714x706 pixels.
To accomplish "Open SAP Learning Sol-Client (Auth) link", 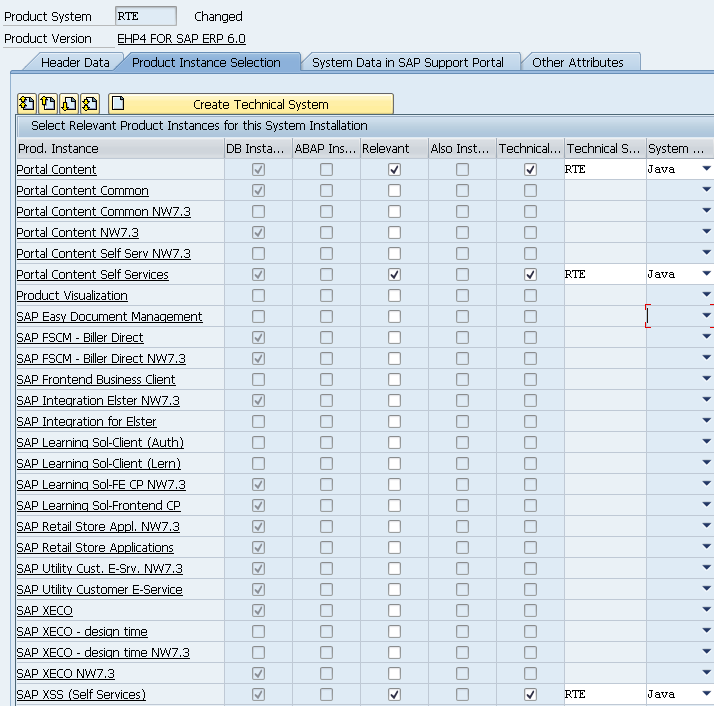I will (x=100, y=442).
